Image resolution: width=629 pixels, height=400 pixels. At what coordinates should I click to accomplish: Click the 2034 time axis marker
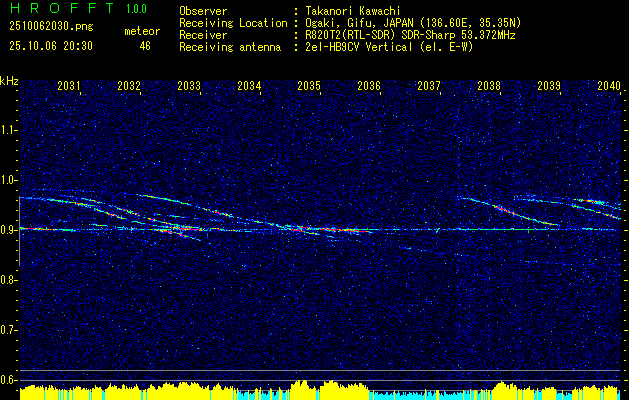249,85
